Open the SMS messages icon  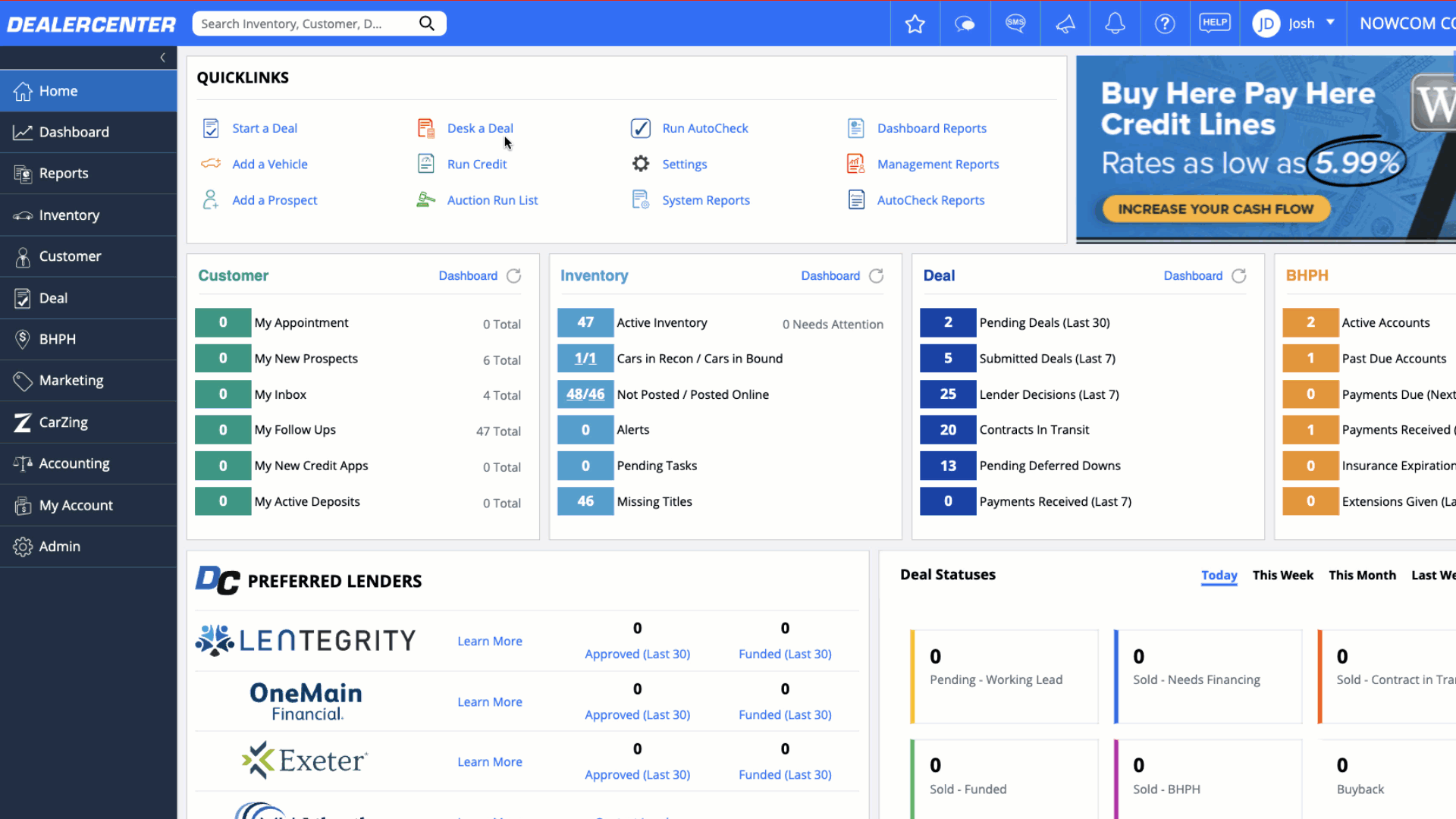click(x=1015, y=24)
